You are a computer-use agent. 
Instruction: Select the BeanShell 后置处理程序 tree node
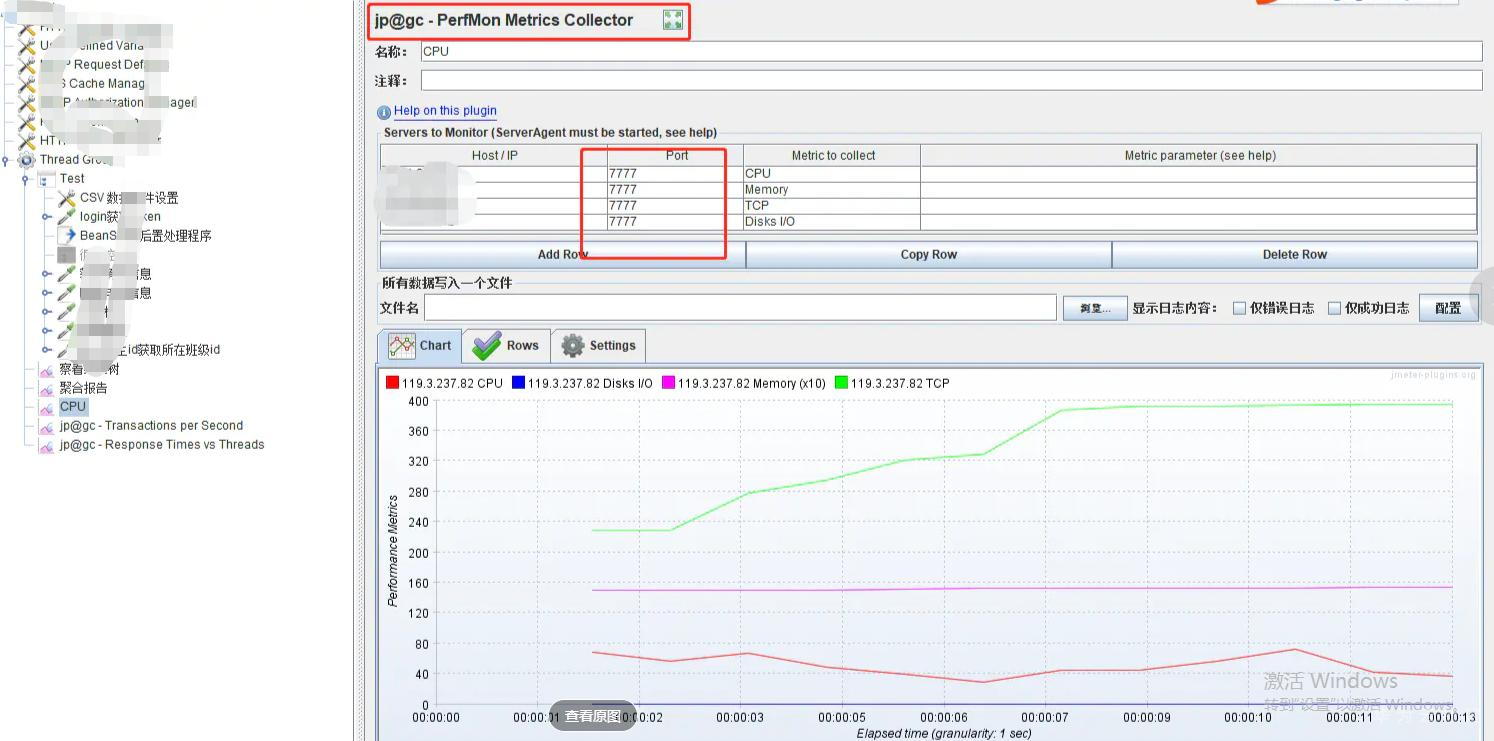[145, 236]
